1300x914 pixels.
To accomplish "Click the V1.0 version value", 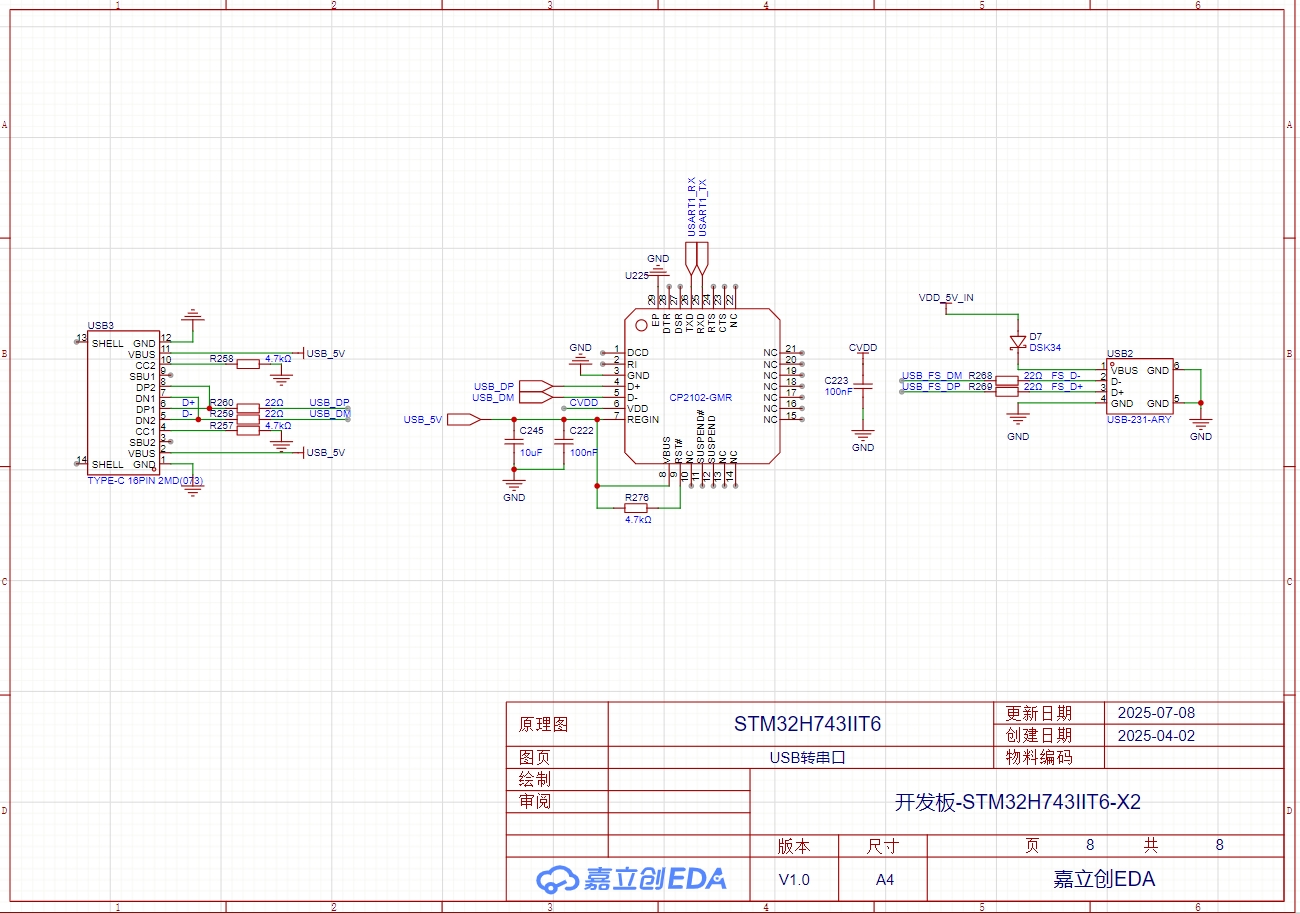I will tap(794, 880).
